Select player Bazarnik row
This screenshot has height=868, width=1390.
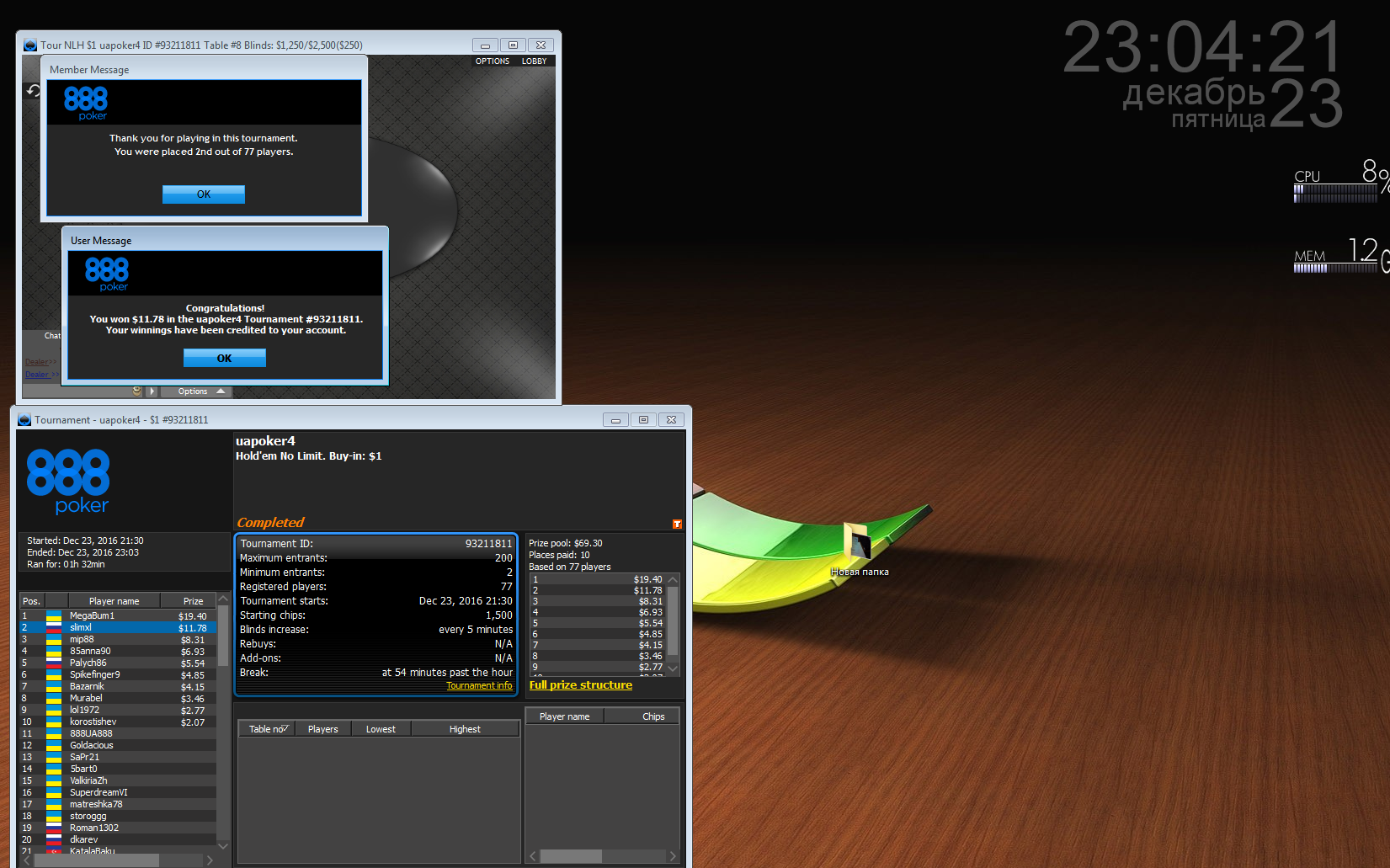118,686
